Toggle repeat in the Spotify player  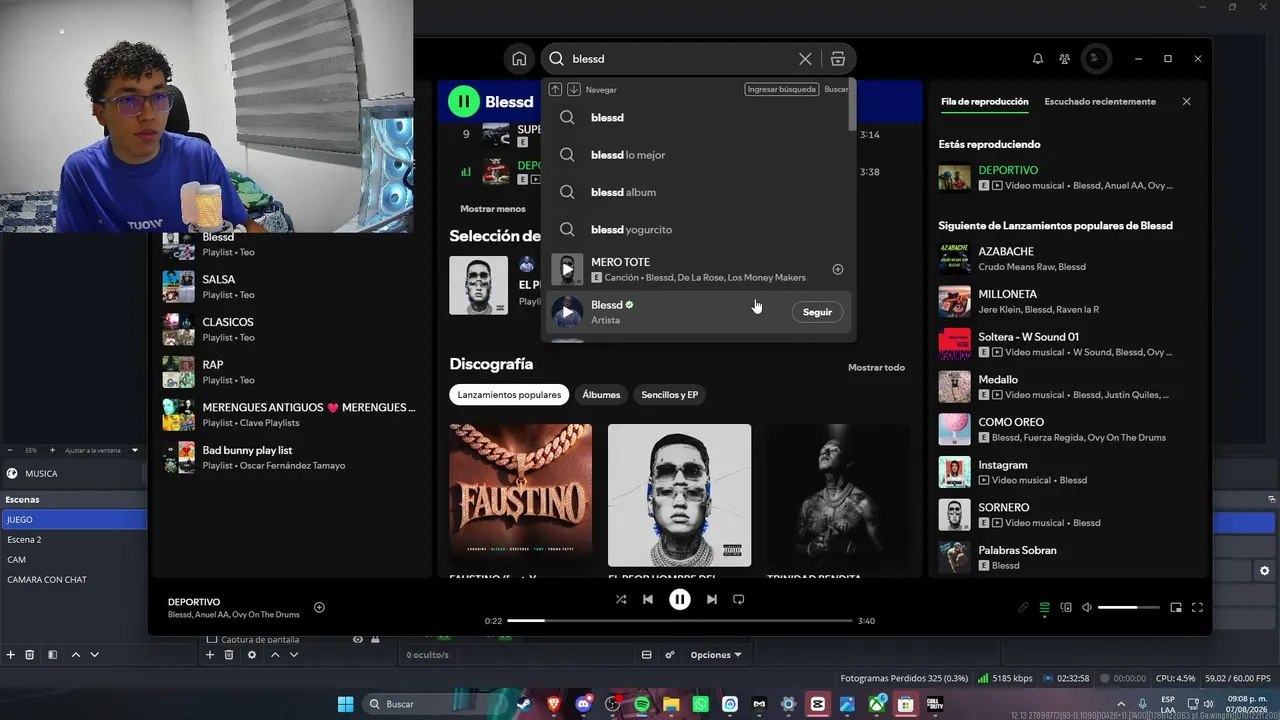click(739, 599)
